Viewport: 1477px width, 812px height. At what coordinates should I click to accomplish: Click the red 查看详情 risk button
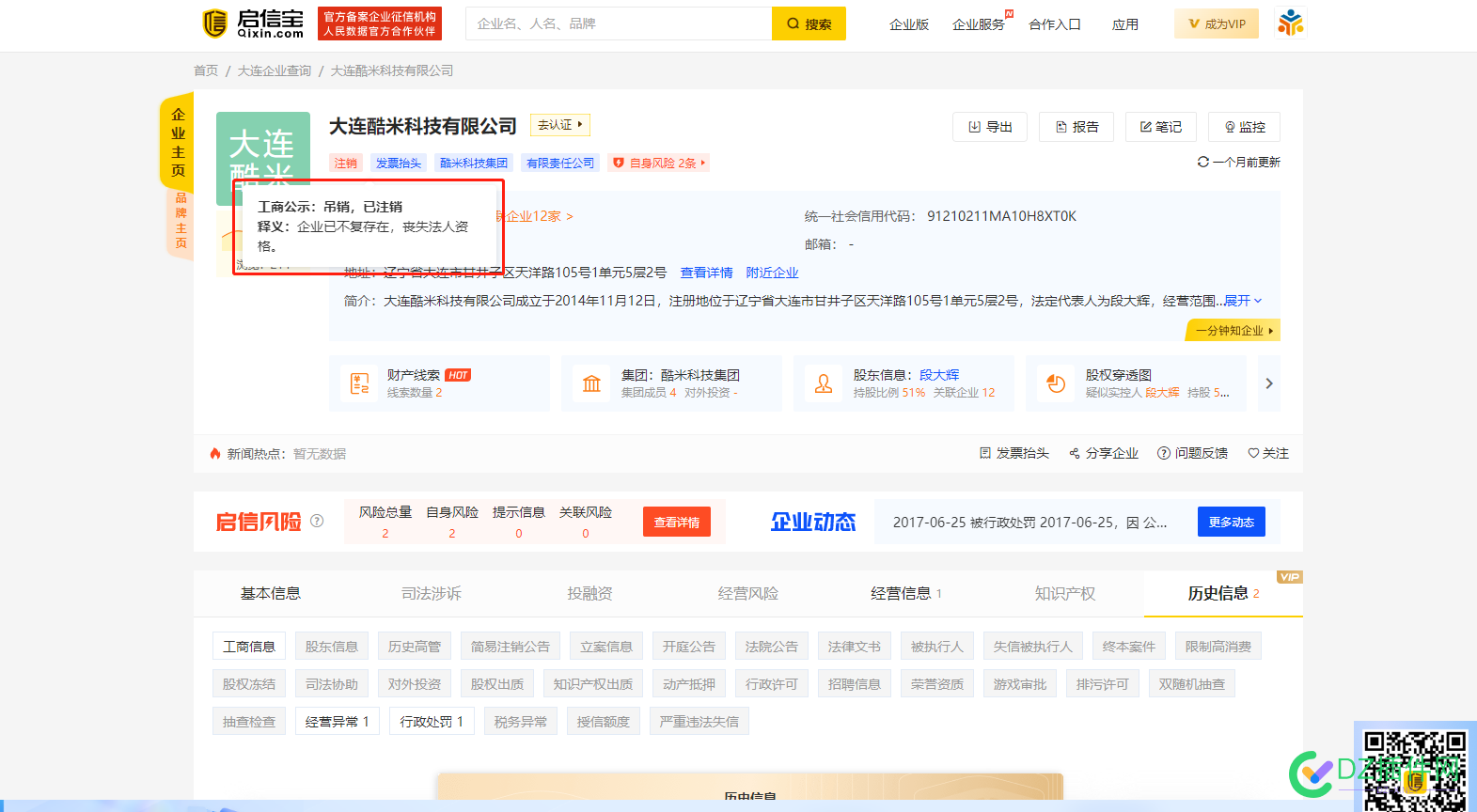pos(677,522)
